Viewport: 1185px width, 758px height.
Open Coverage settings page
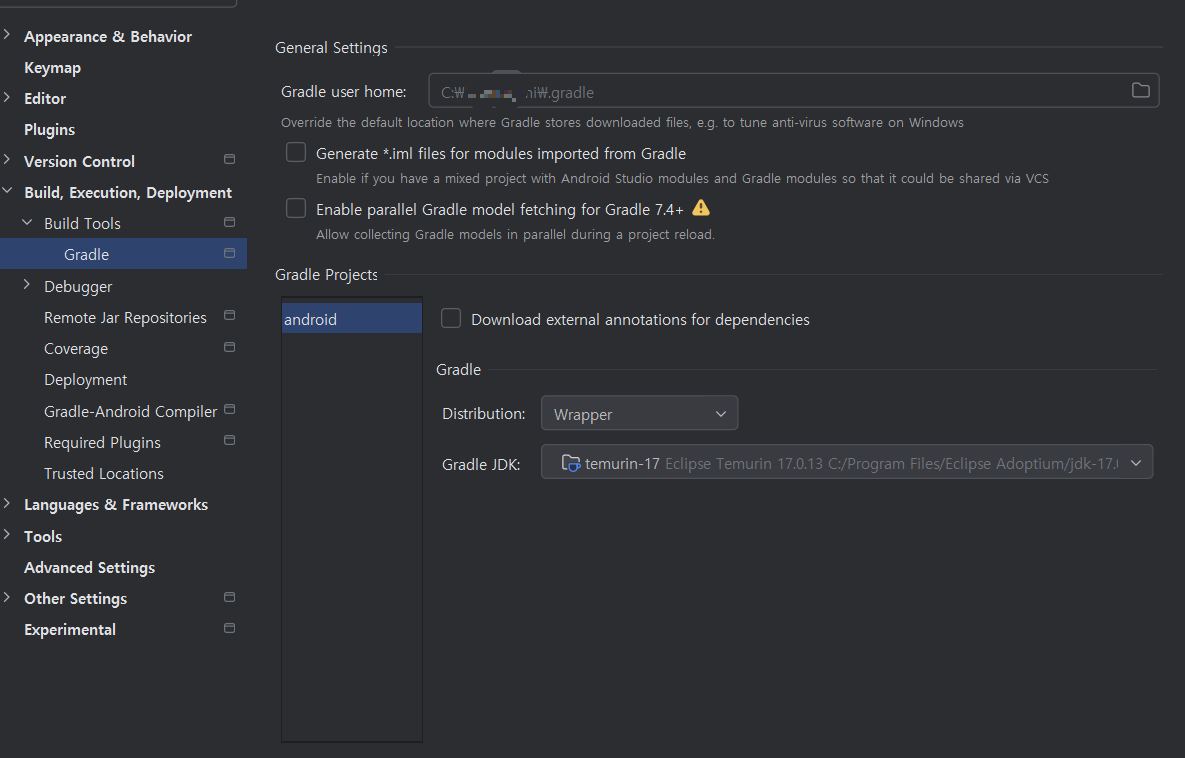76,348
